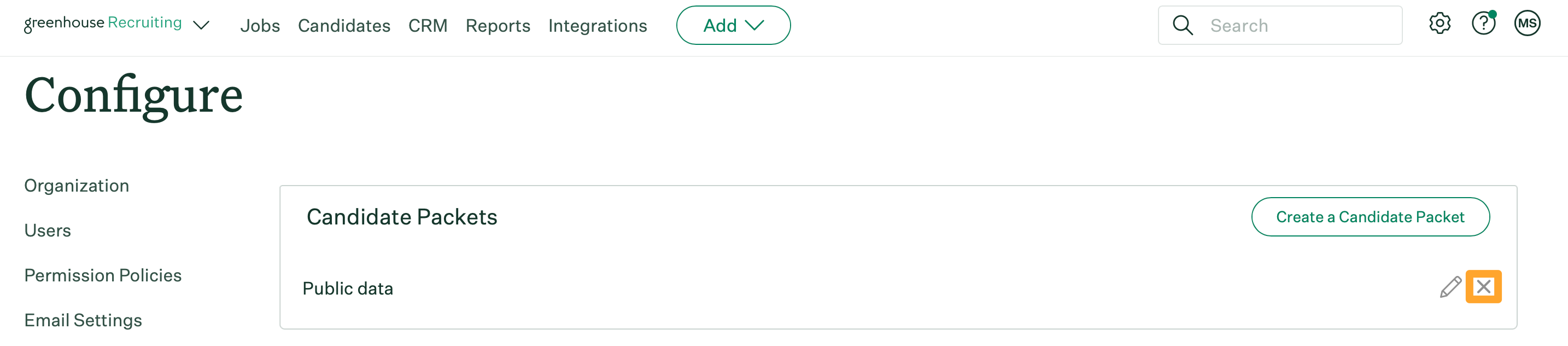Click the magnifying glass search icon
This screenshot has width=1568, height=346.
1183,26
